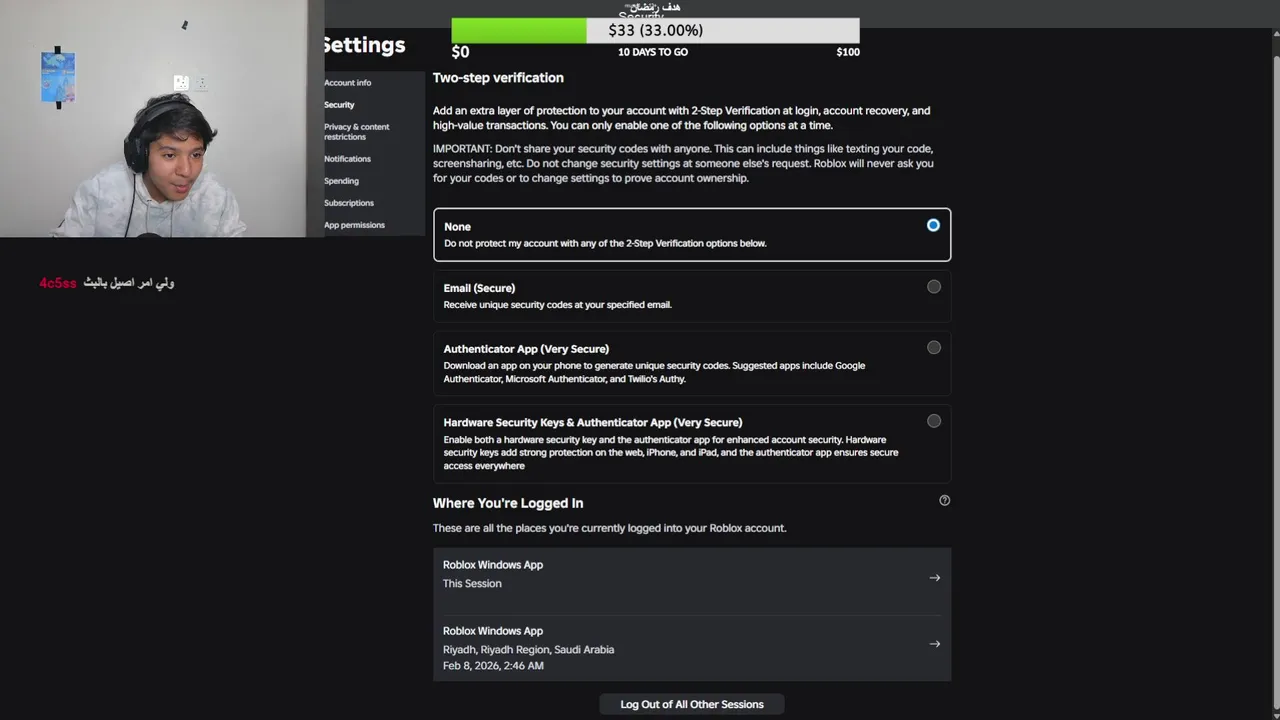Viewport: 1280px width, 720px height.
Task: Click the arrow for the Riyadh session
Action: [934, 644]
